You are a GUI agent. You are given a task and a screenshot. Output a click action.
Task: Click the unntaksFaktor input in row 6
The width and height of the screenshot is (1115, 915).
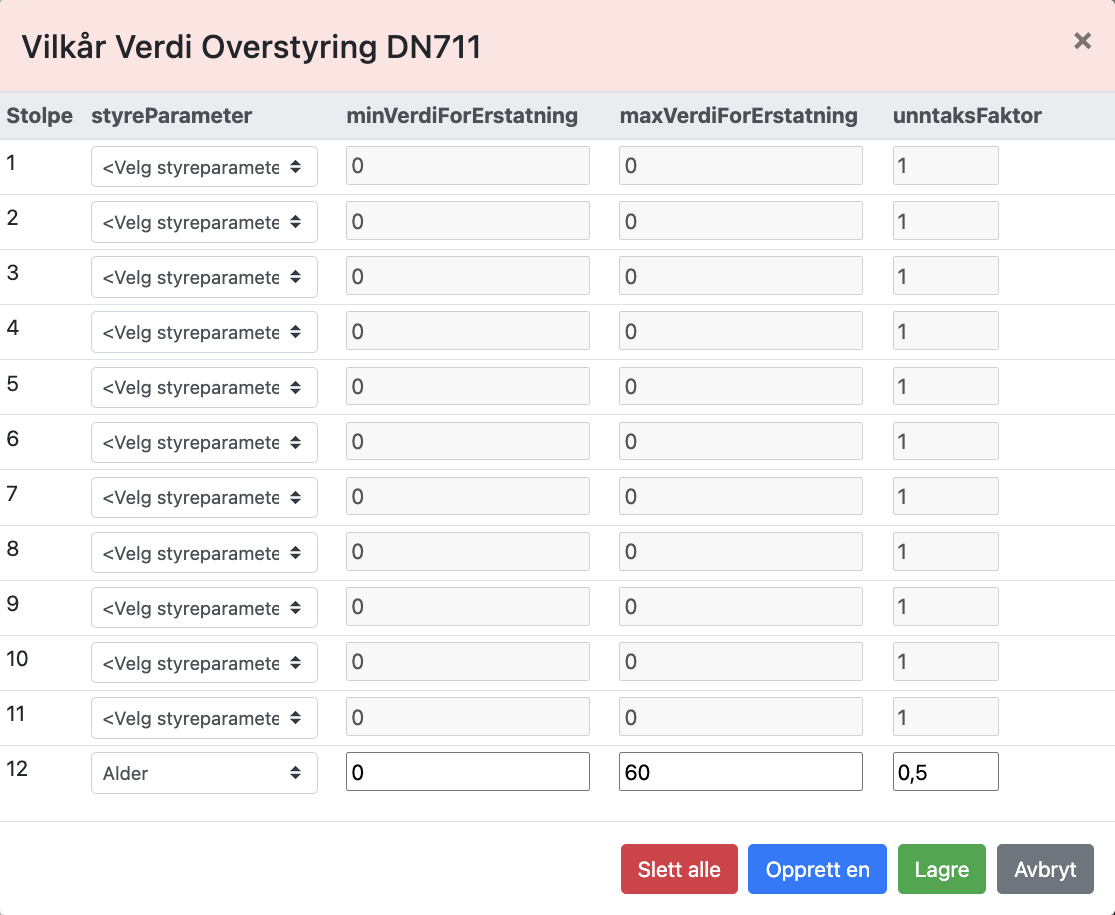tap(945, 442)
